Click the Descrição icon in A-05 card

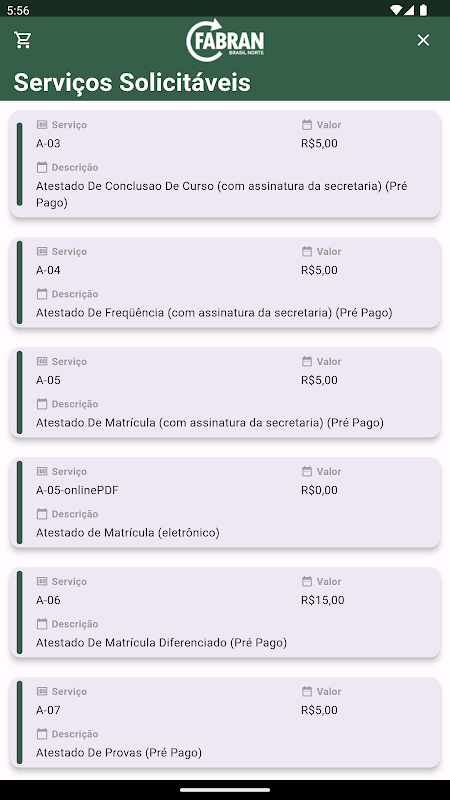coord(42,404)
